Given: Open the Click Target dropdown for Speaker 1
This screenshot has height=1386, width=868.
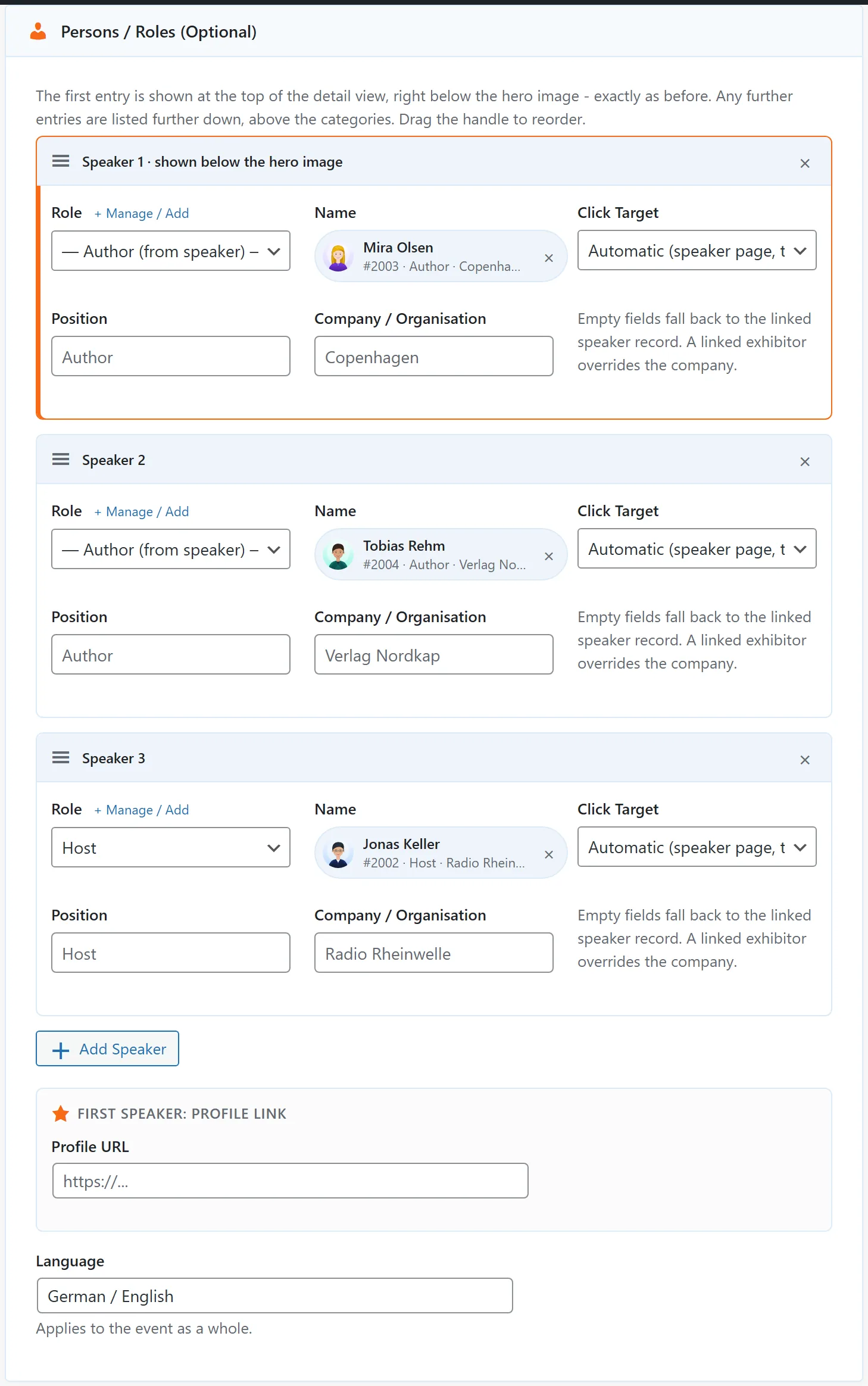Looking at the screenshot, I should click(x=697, y=250).
